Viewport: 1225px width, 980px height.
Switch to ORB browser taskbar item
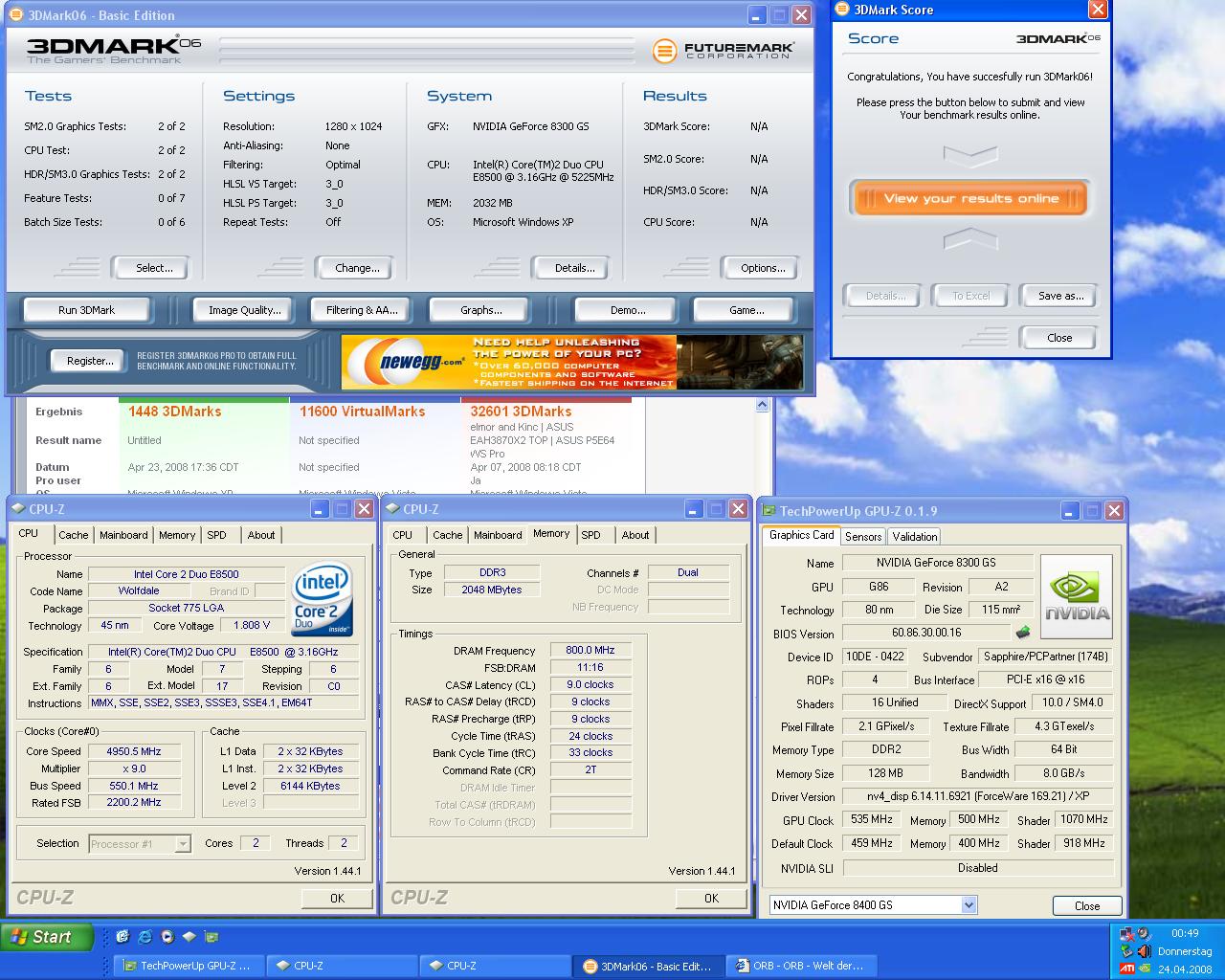tap(801, 966)
